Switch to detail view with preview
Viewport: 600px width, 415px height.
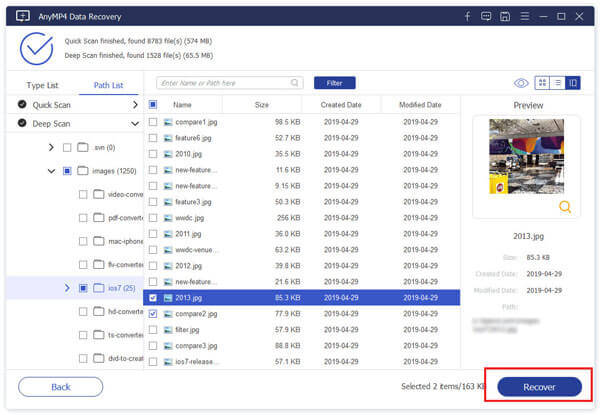pyautogui.click(x=572, y=83)
